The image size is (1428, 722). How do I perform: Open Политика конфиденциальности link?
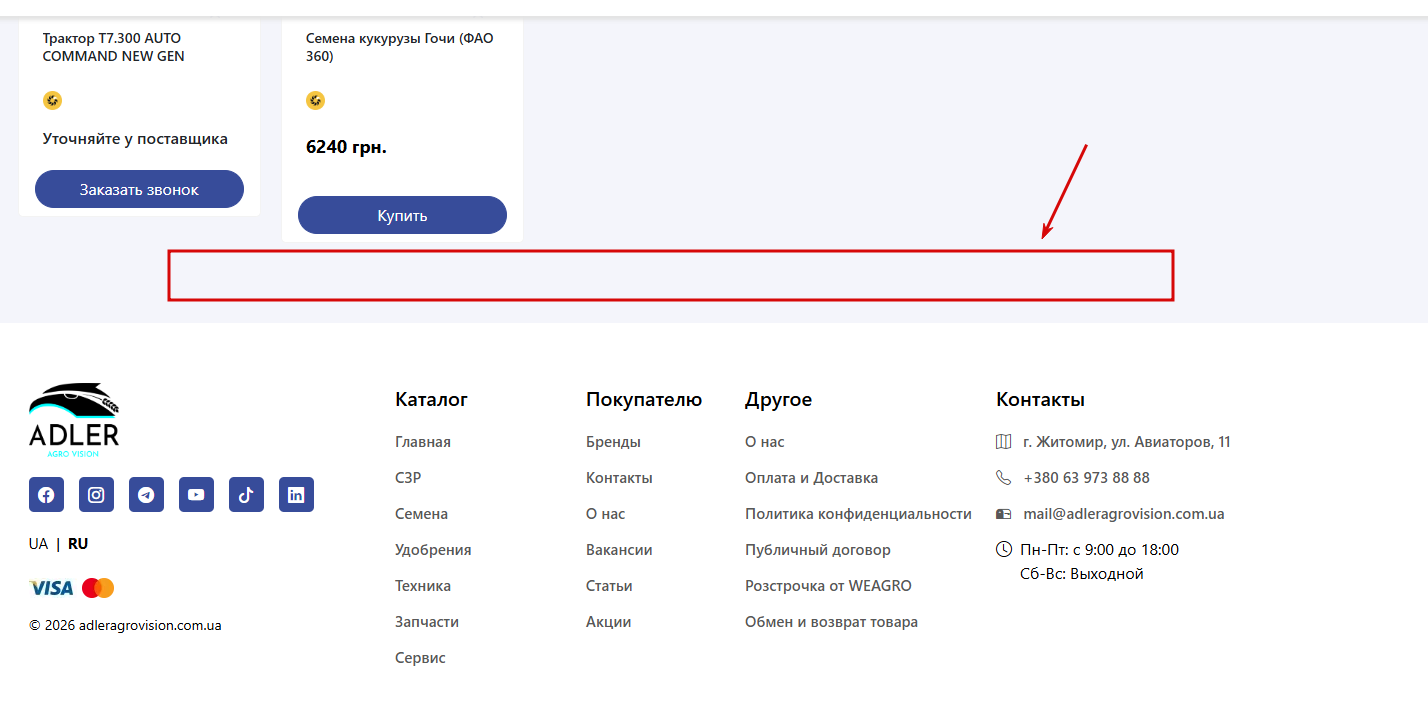858,514
